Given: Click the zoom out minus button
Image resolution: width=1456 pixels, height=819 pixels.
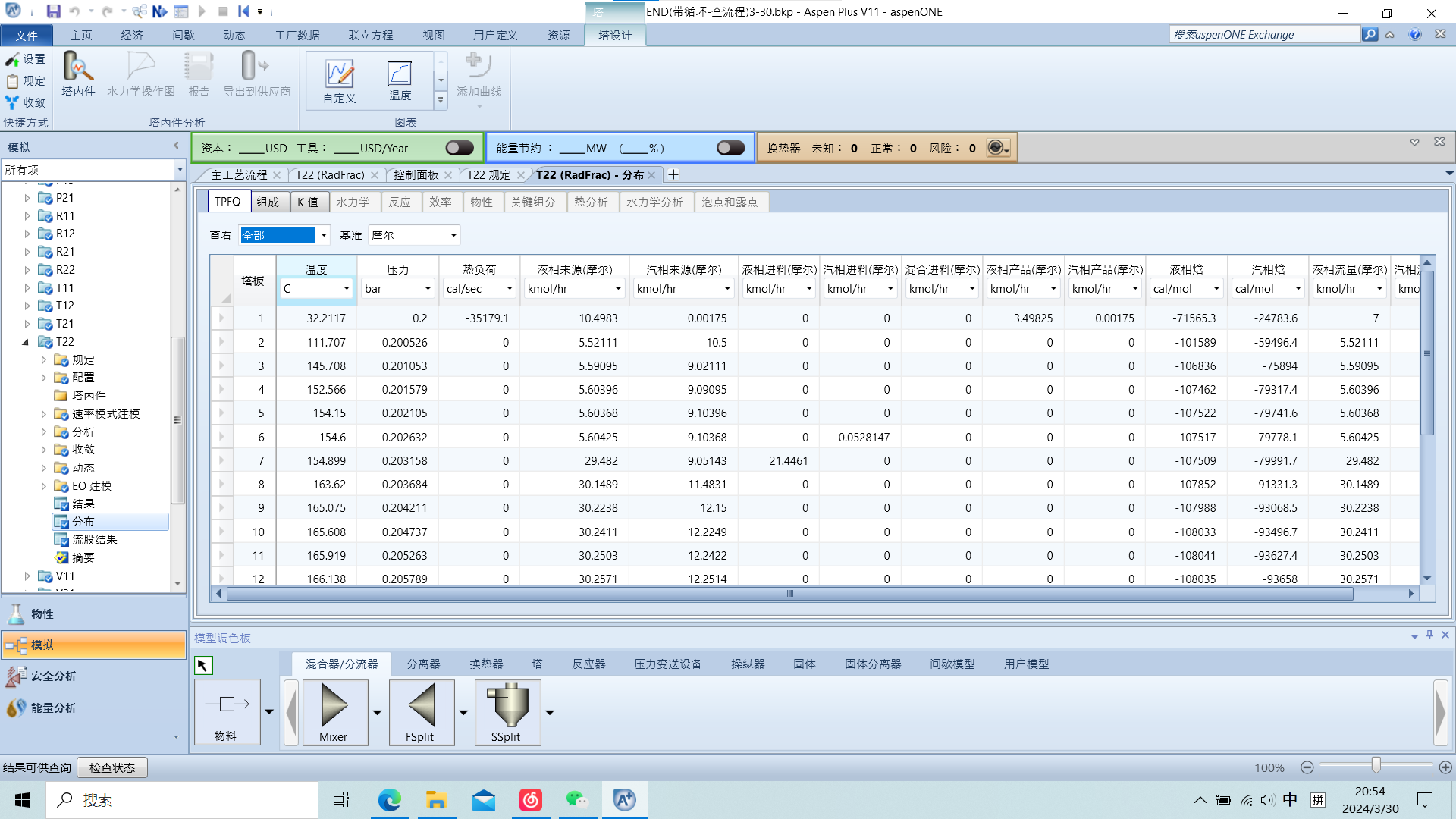Looking at the screenshot, I should click(1307, 767).
